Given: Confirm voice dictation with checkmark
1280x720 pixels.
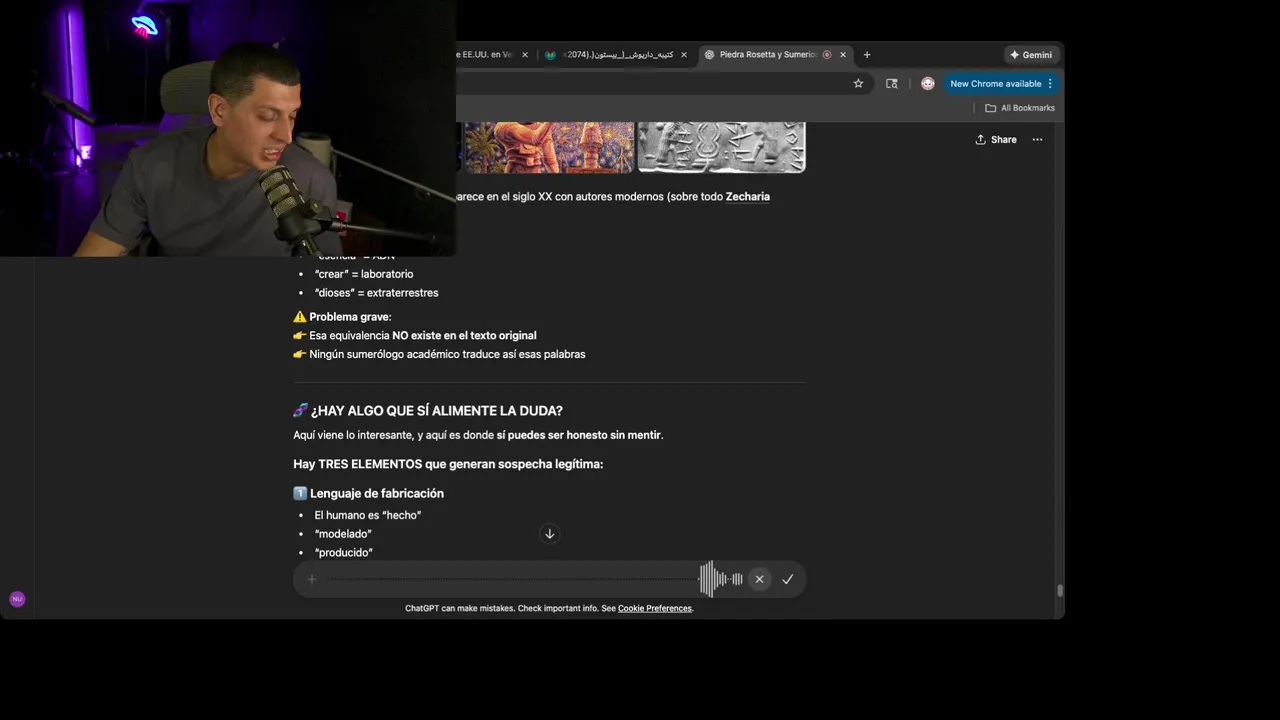Looking at the screenshot, I should (788, 579).
